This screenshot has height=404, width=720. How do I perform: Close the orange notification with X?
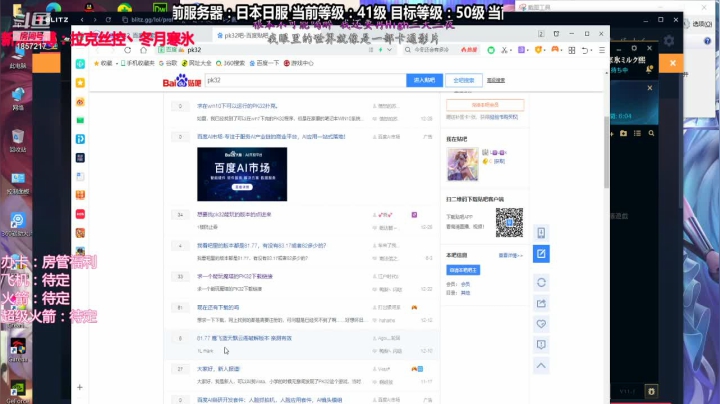[673, 63]
